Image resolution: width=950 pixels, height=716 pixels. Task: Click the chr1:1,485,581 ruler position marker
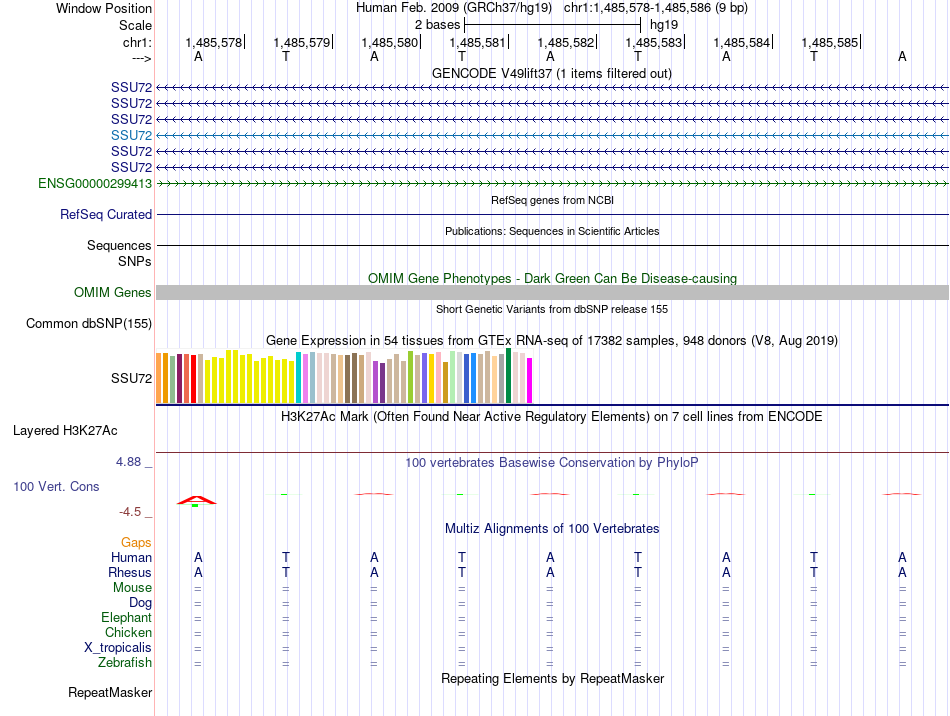479,42
